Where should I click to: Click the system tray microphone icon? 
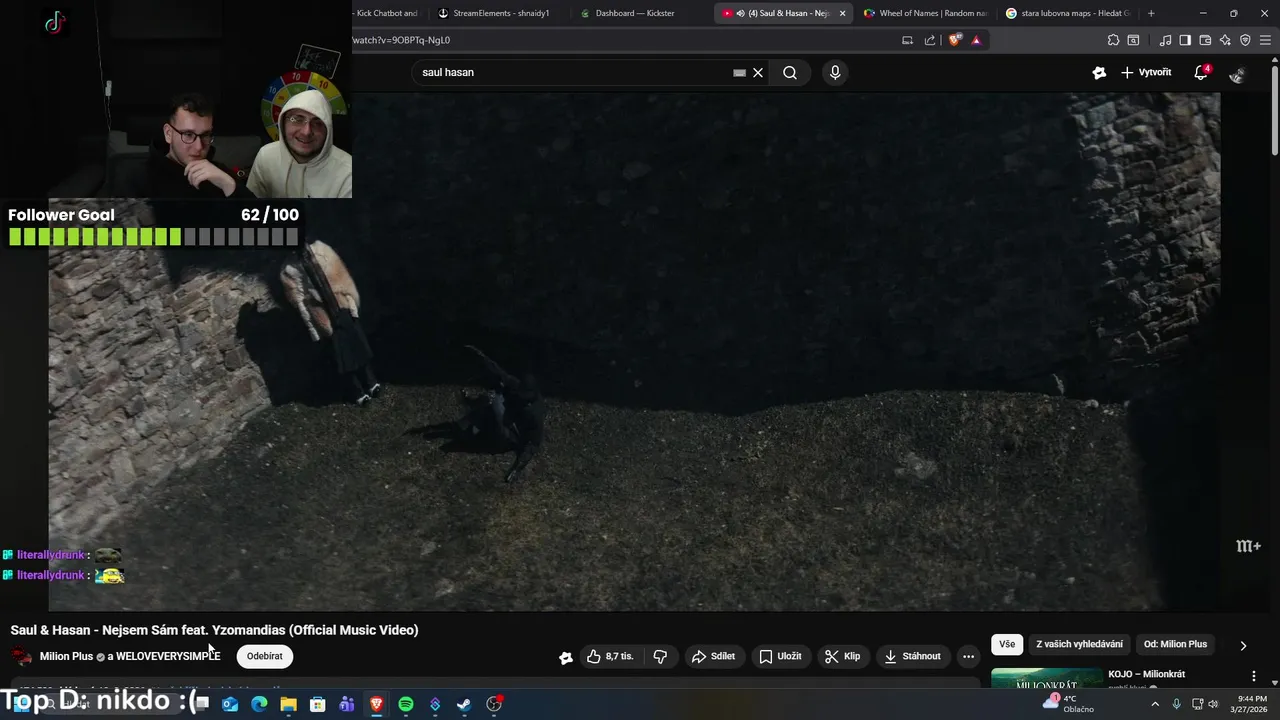1176,704
